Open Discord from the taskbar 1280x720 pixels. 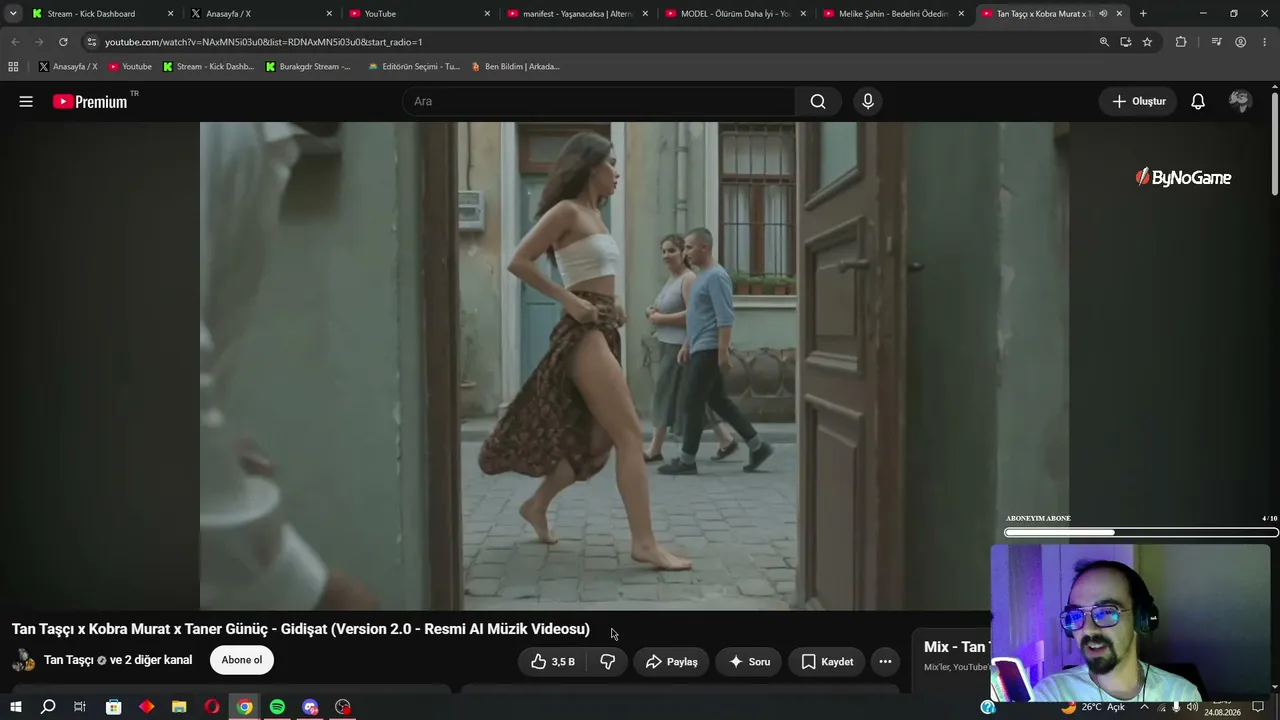(310, 707)
